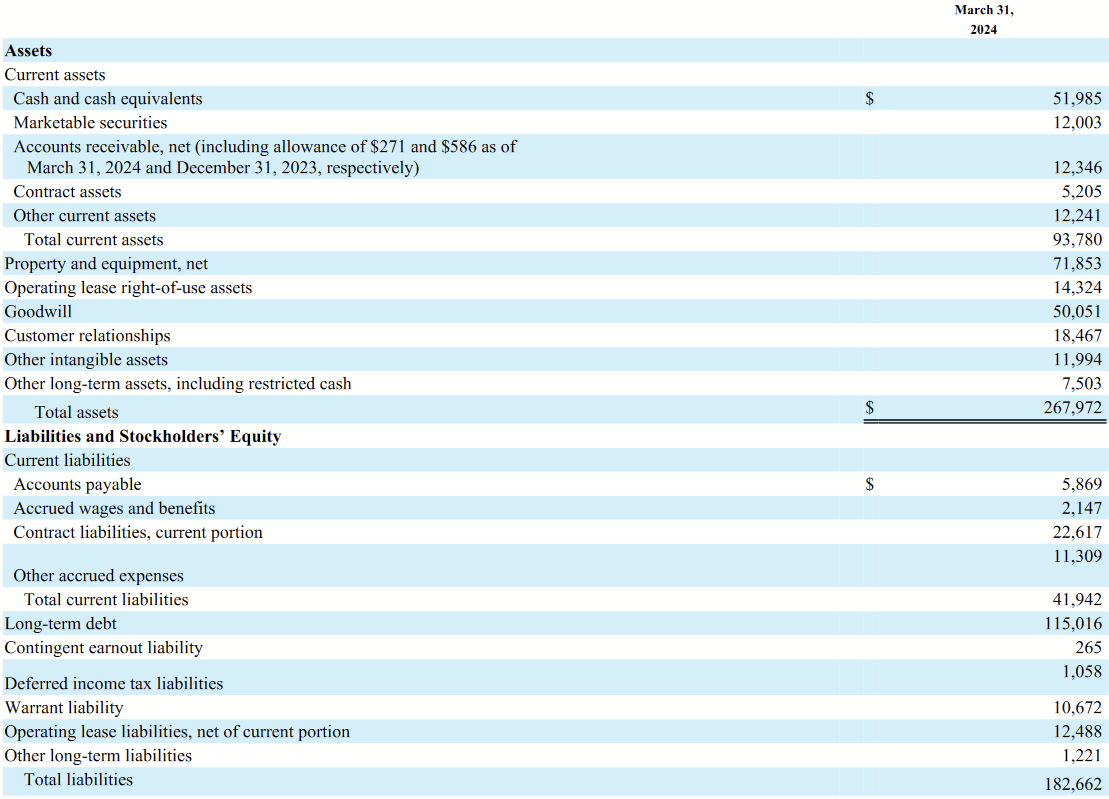This screenshot has width=1109, height=799.
Task: Click 'Other long-term assets, including restricted cash'
Action: coord(178,384)
